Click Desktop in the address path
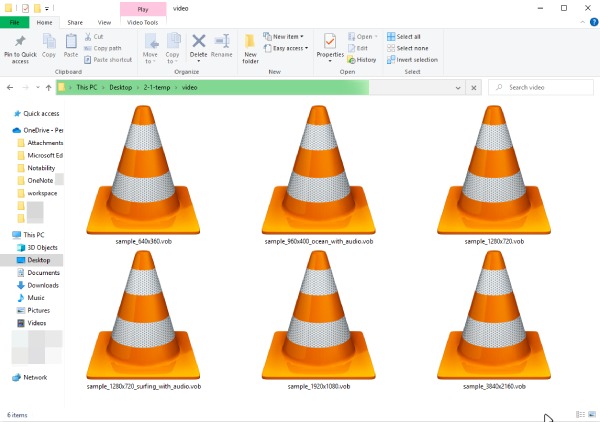The width and height of the screenshot is (600, 422). (x=121, y=88)
